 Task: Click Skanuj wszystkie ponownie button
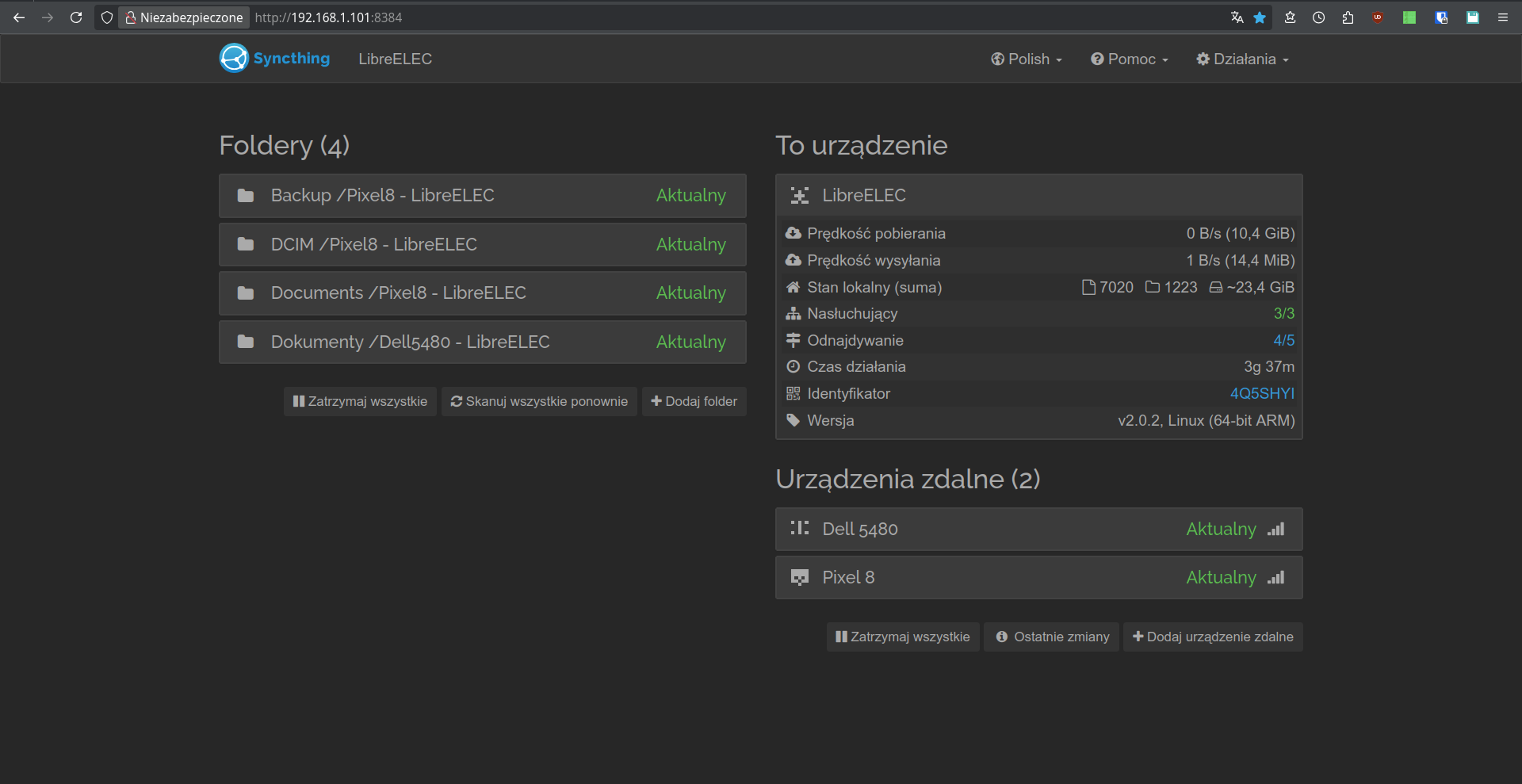[x=539, y=402]
